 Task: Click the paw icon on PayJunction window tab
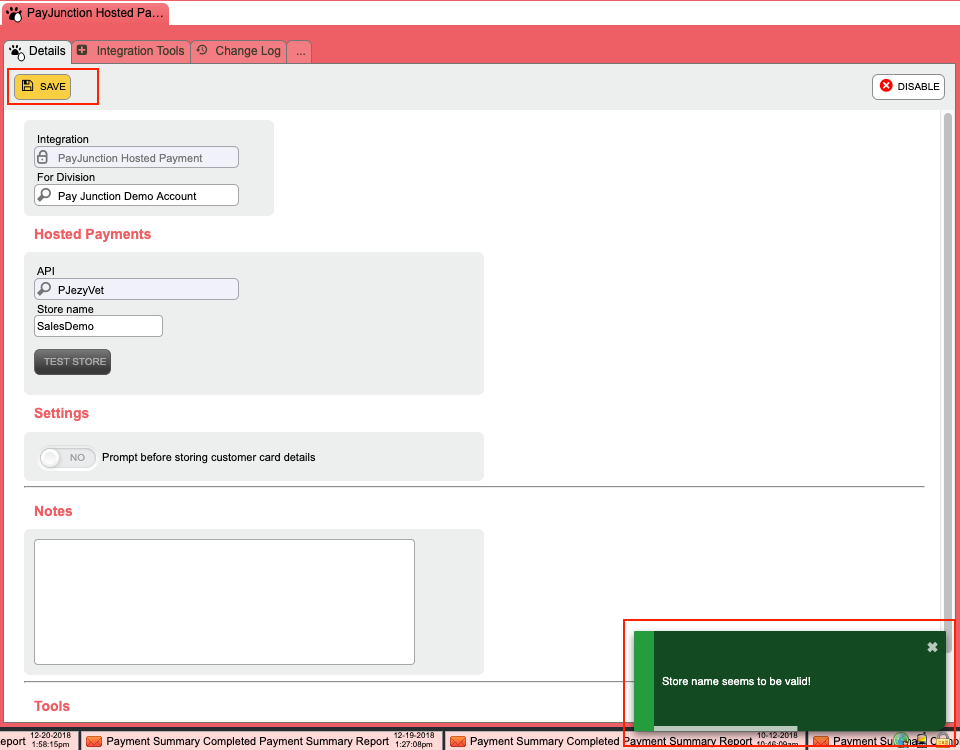coord(14,15)
